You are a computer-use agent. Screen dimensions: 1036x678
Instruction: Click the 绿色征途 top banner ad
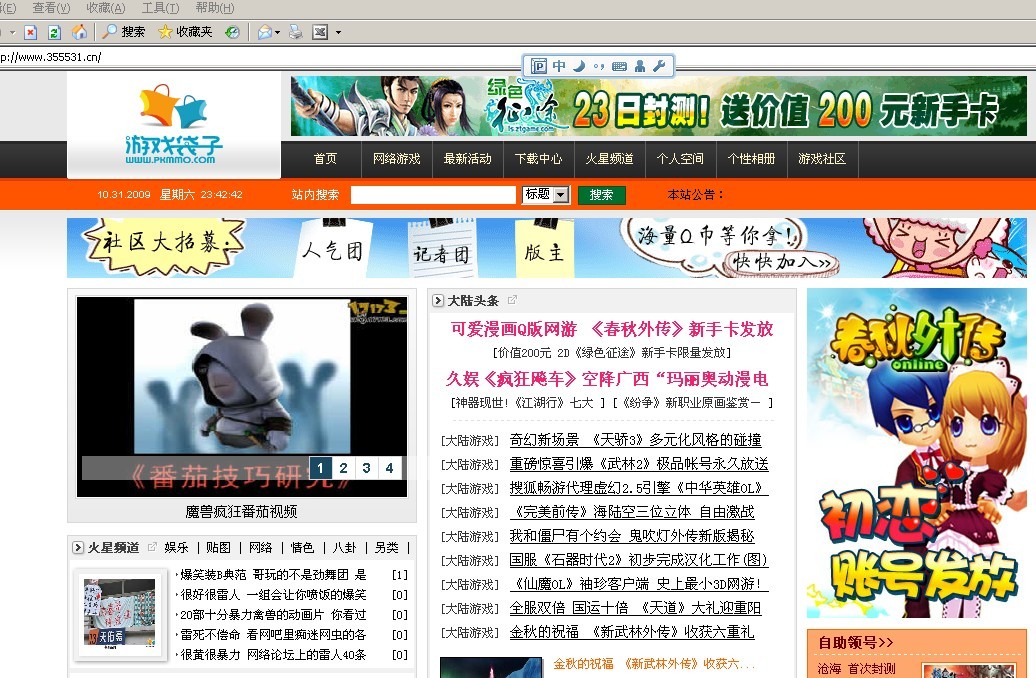[x=659, y=106]
